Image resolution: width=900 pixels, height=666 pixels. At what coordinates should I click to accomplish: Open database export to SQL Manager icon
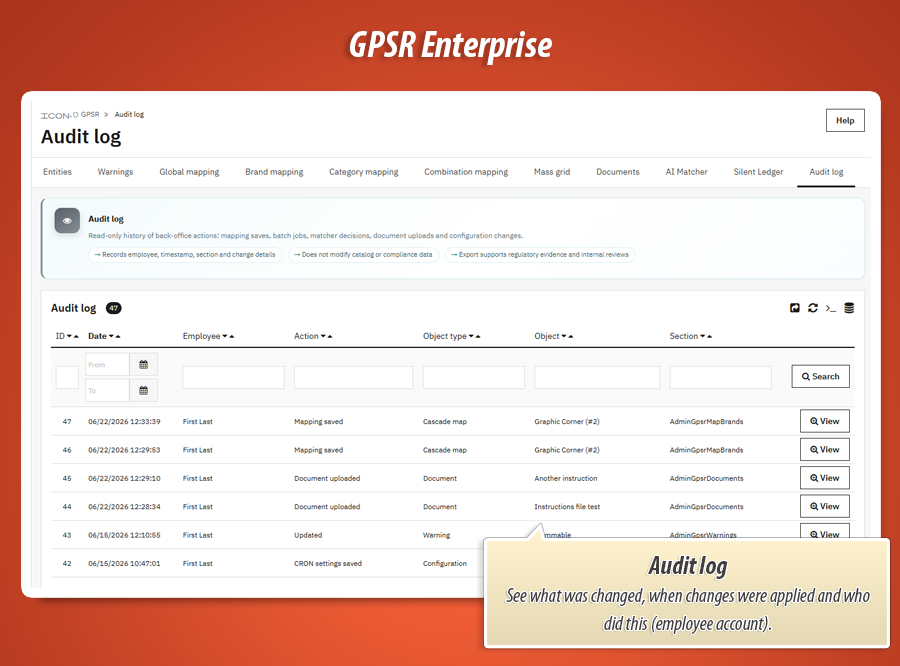click(849, 308)
